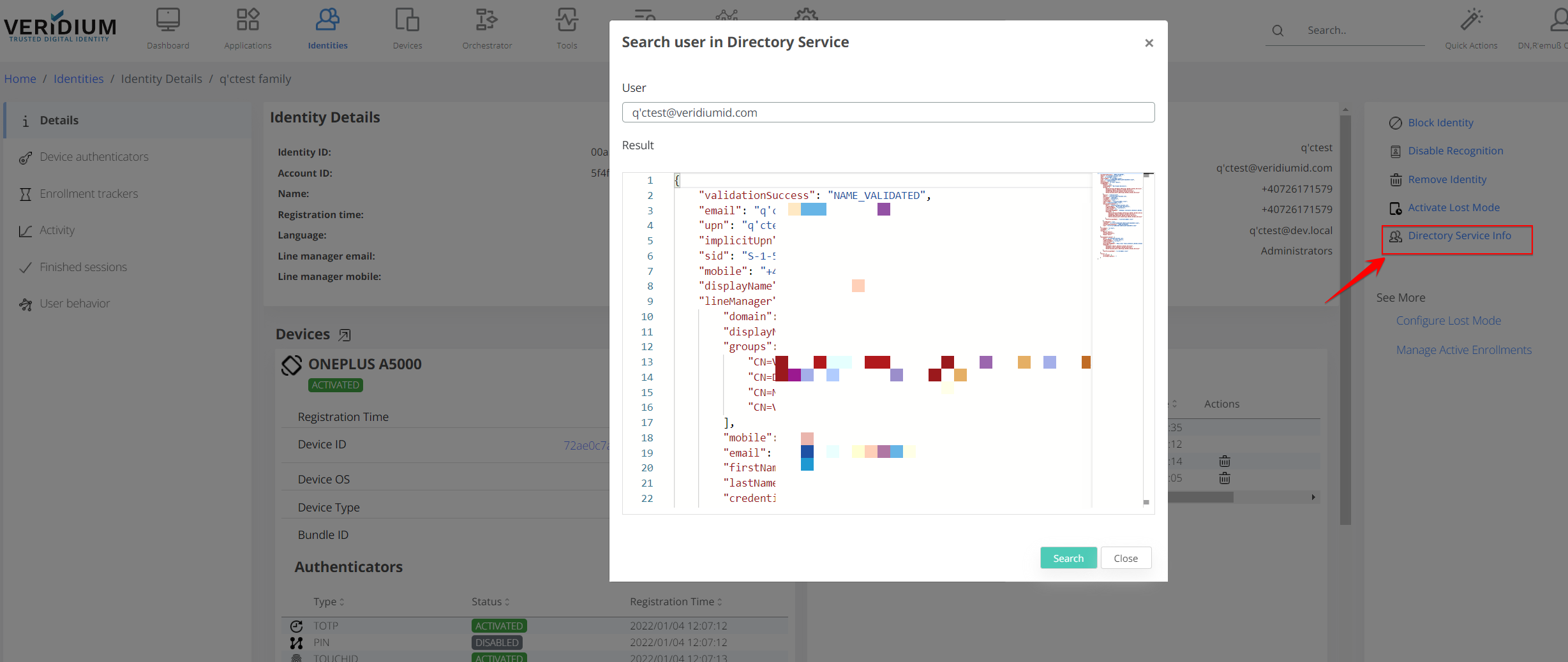Image resolution: width=1568 pixels, height=662 pixels.
Task: Click trash icon in Actions column
Action: pyautogui.click(x=1224, y=461)
